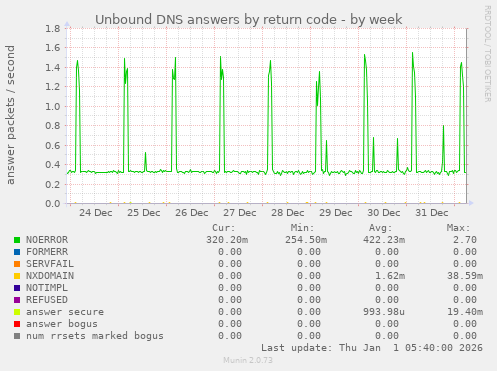Click the '30 Dec' date label

click(384, 213)
